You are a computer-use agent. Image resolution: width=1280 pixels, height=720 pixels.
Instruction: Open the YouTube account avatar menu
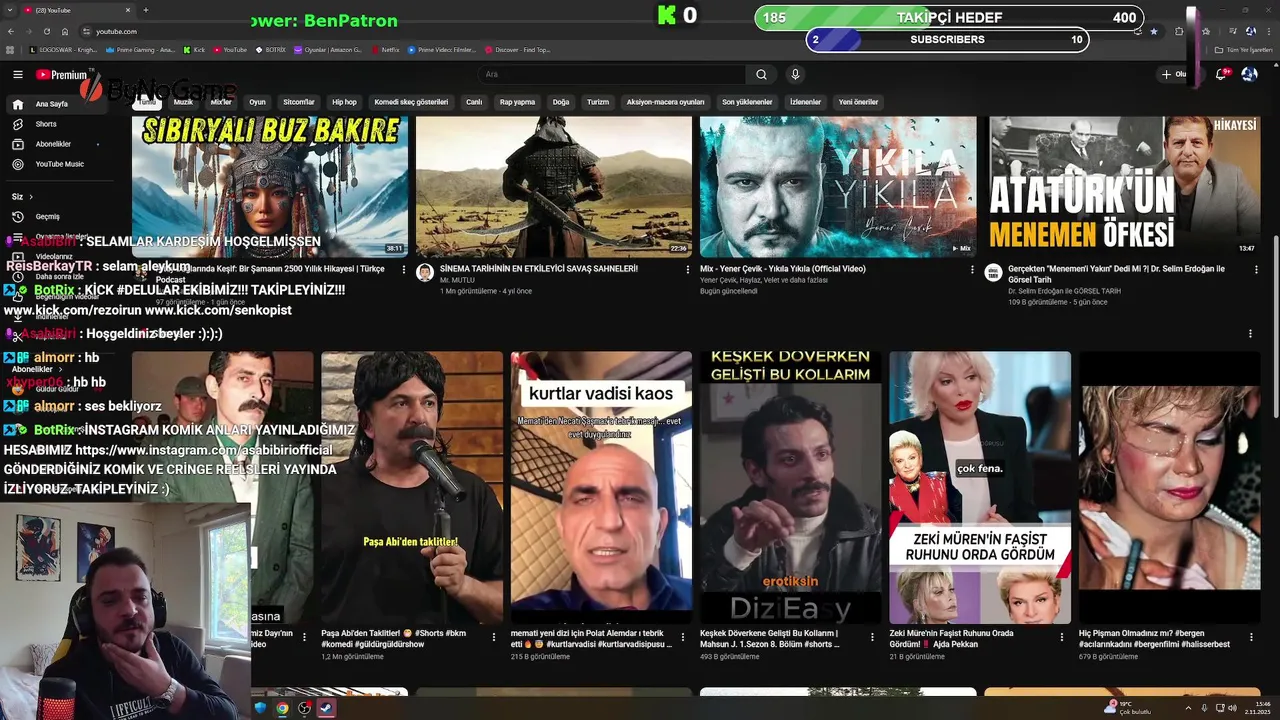click(1249, 75)
